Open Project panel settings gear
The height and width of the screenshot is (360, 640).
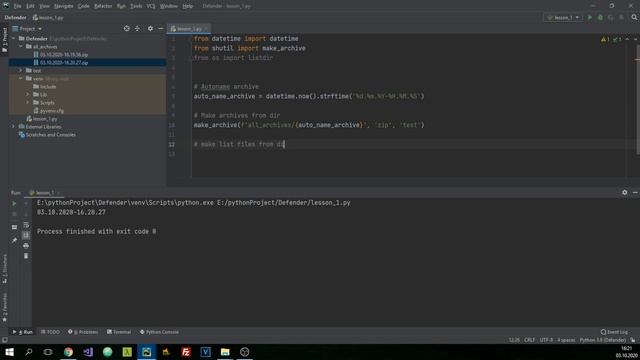[x=150, y=29]
